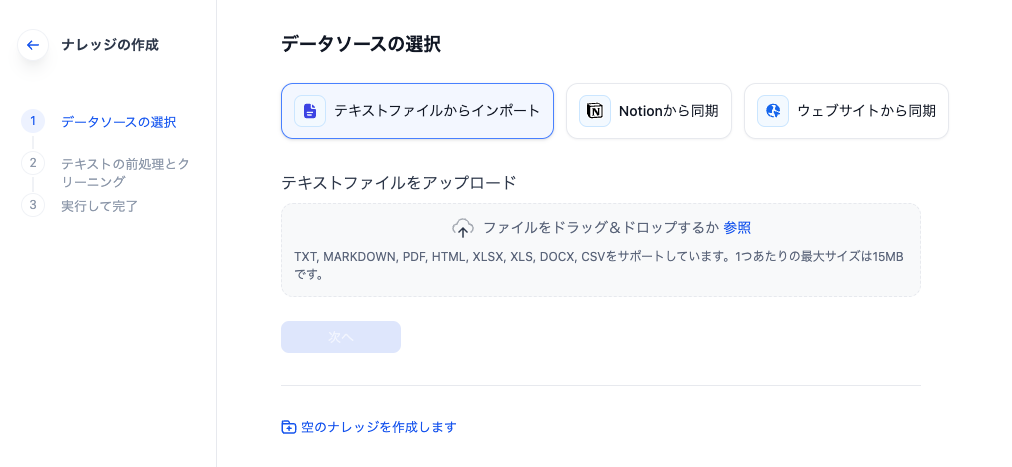
Task: Open the 参照 file browse link
Action: tap(737, 228)
